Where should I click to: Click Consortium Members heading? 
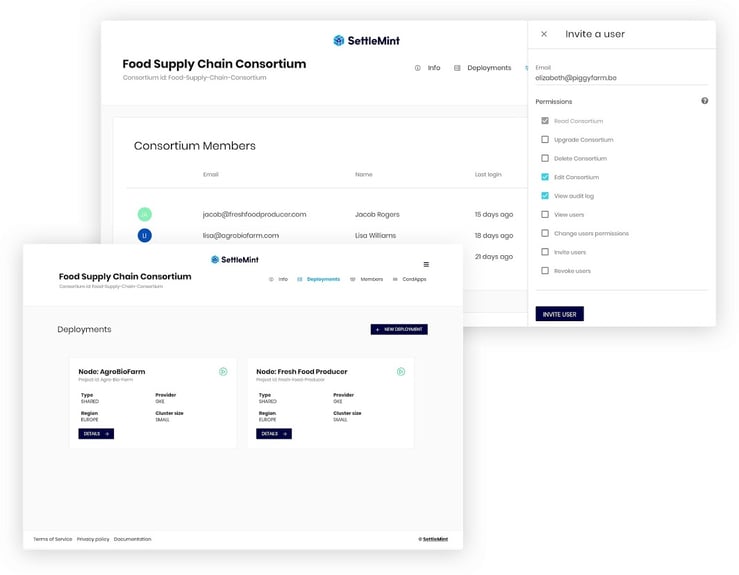195,146
